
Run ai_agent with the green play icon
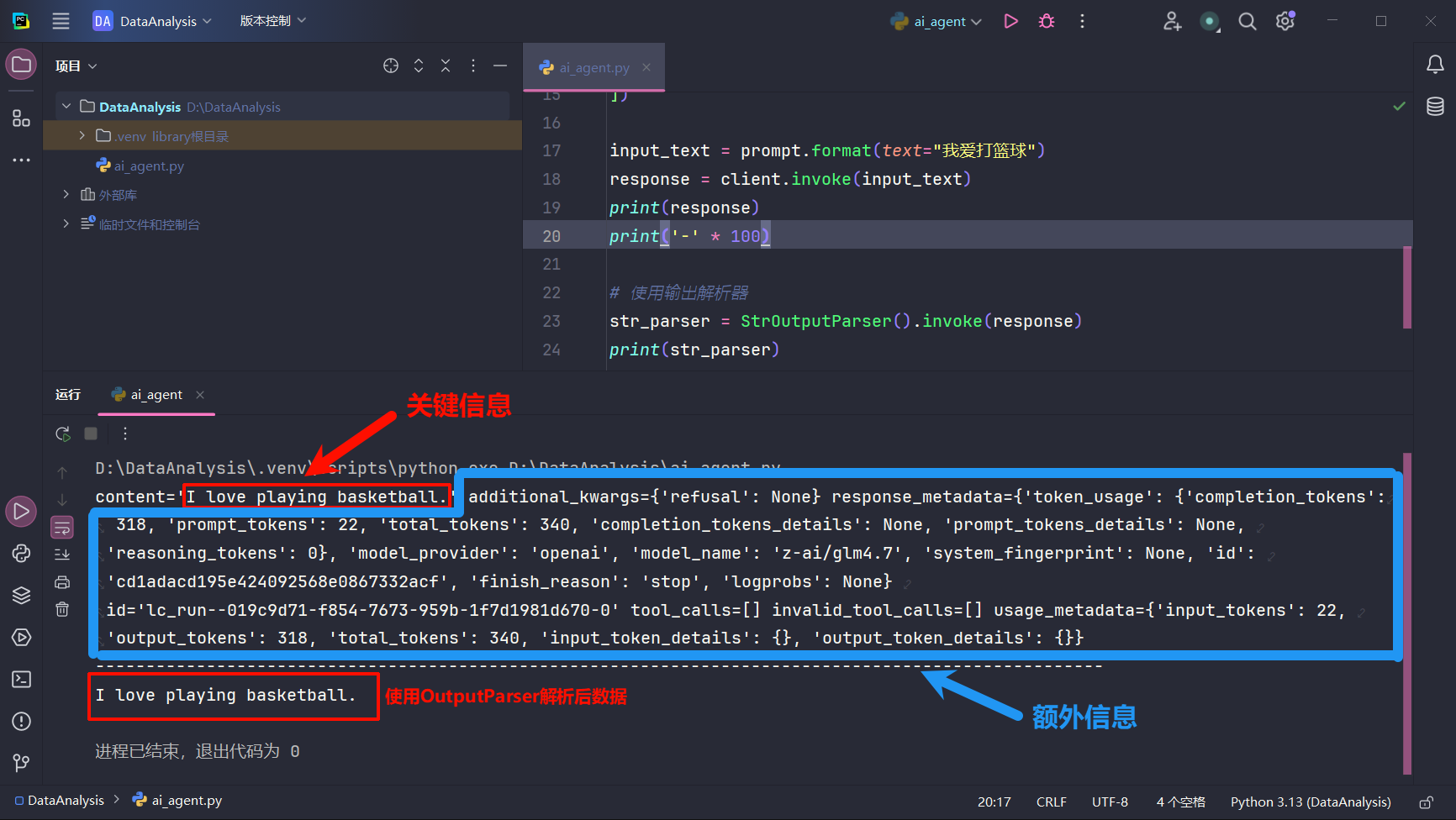tap(1010, 21)
